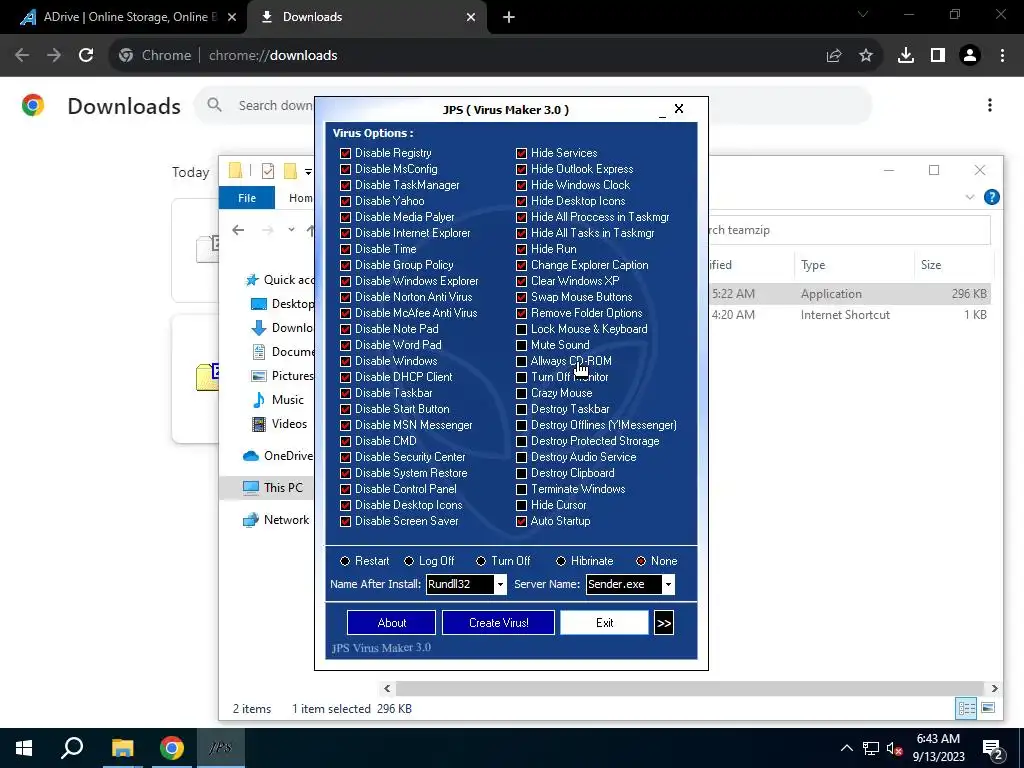Open the File tab in Explorer

click(x=247, y=198)
